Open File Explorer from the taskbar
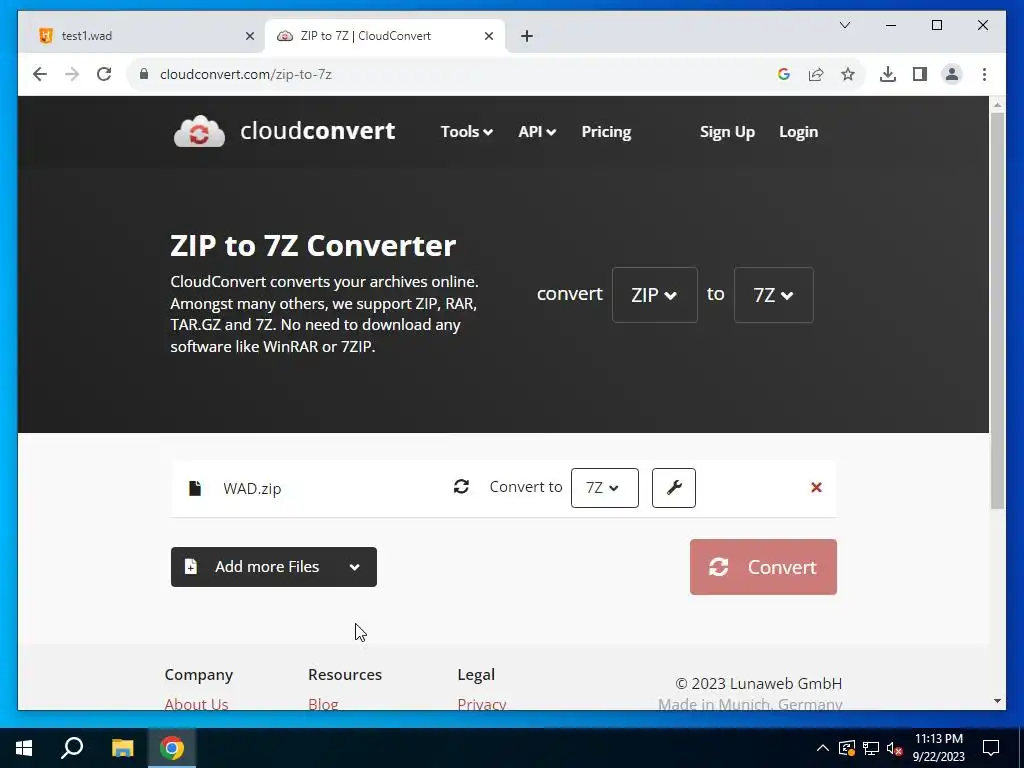1024x768 pixels. (x=122, y=748)
